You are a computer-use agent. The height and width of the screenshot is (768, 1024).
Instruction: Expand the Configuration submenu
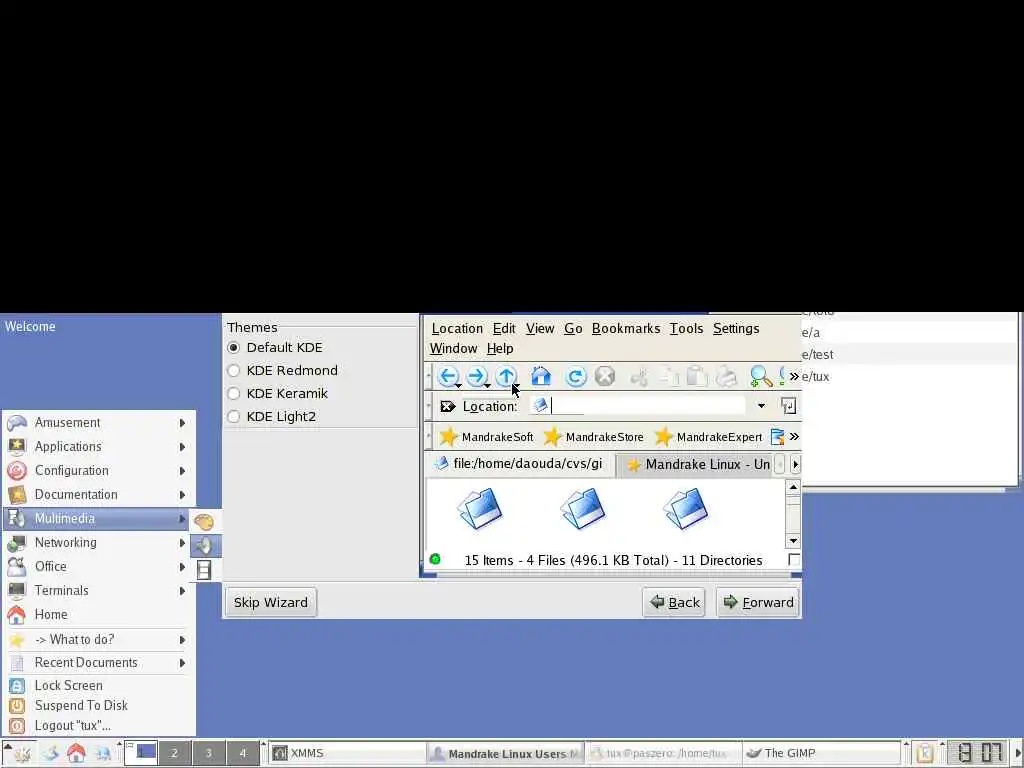click(99, 471)
